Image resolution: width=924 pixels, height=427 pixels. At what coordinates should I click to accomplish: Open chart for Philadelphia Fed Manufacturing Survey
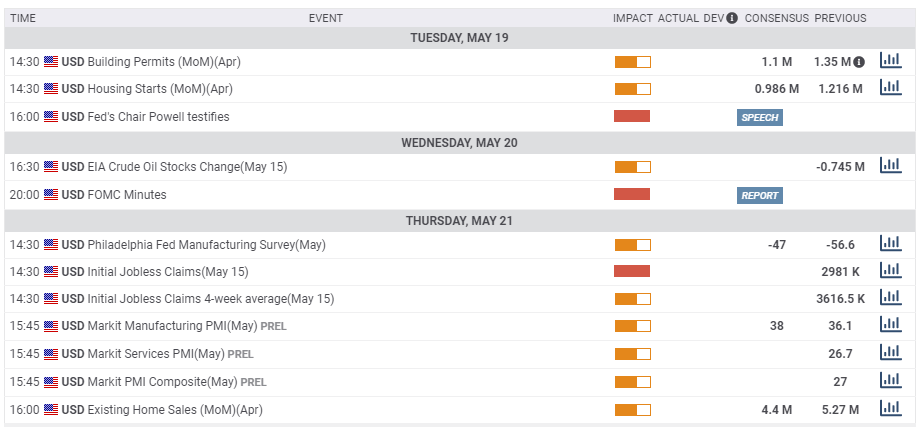[890, 243]
